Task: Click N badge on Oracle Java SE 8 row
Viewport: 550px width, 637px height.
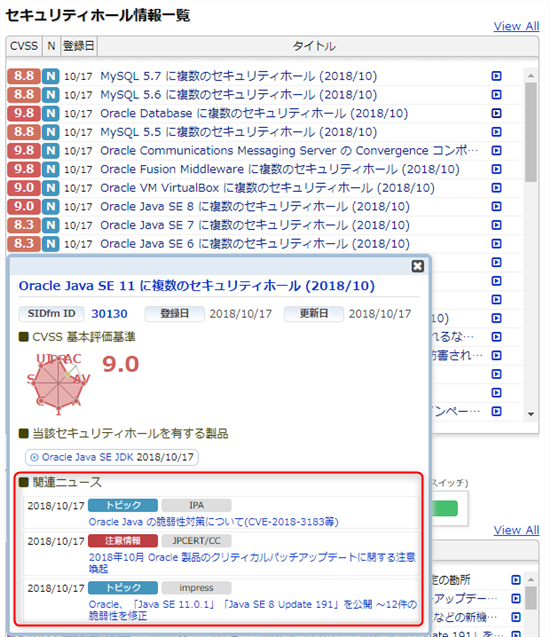Action: tap(51, 206)
